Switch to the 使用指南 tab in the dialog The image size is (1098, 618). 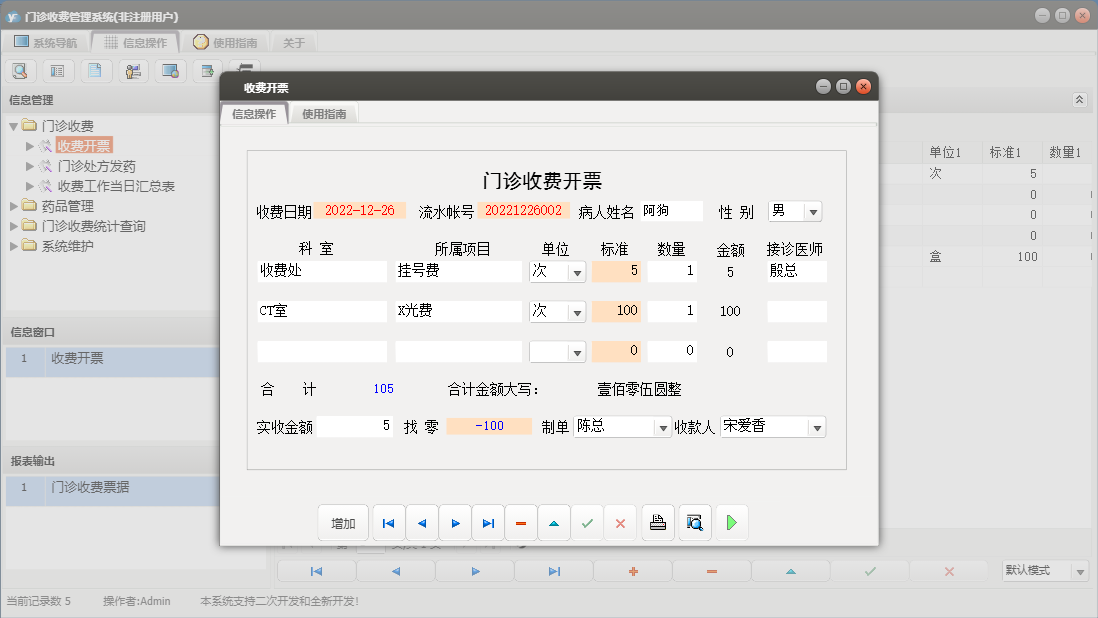(x=324, y=114)
